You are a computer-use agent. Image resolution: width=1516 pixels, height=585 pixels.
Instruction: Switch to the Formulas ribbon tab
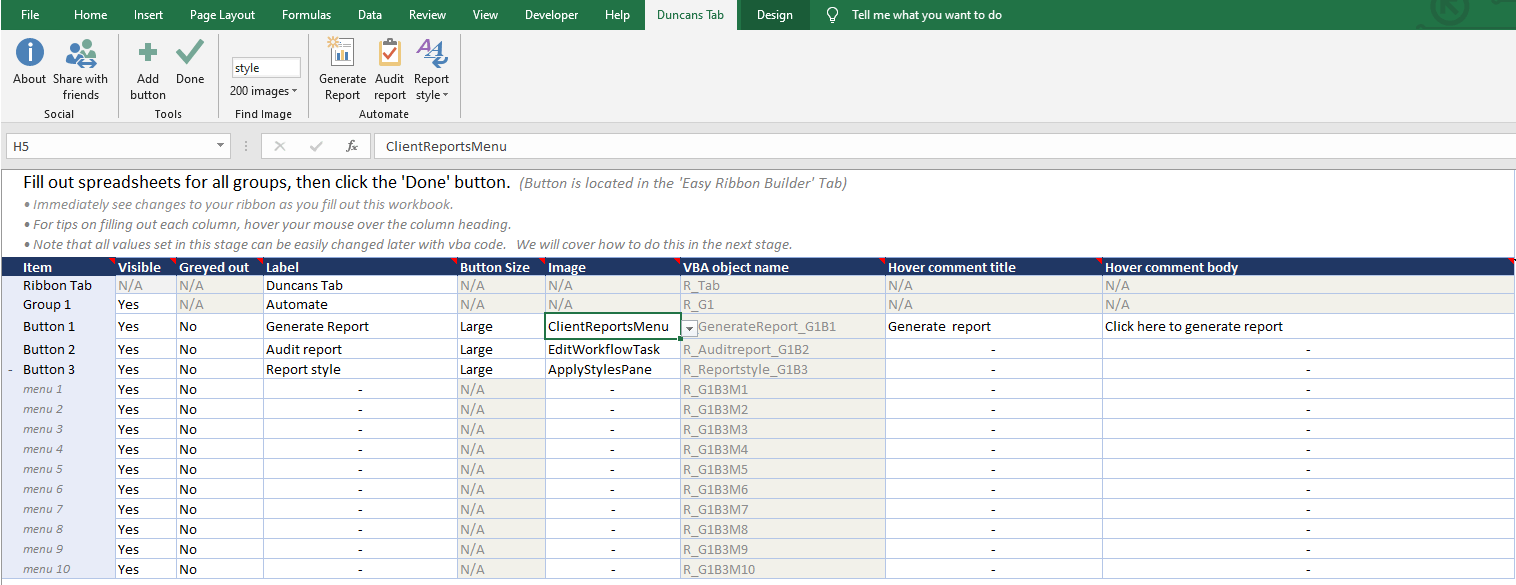tap(306, 14)
